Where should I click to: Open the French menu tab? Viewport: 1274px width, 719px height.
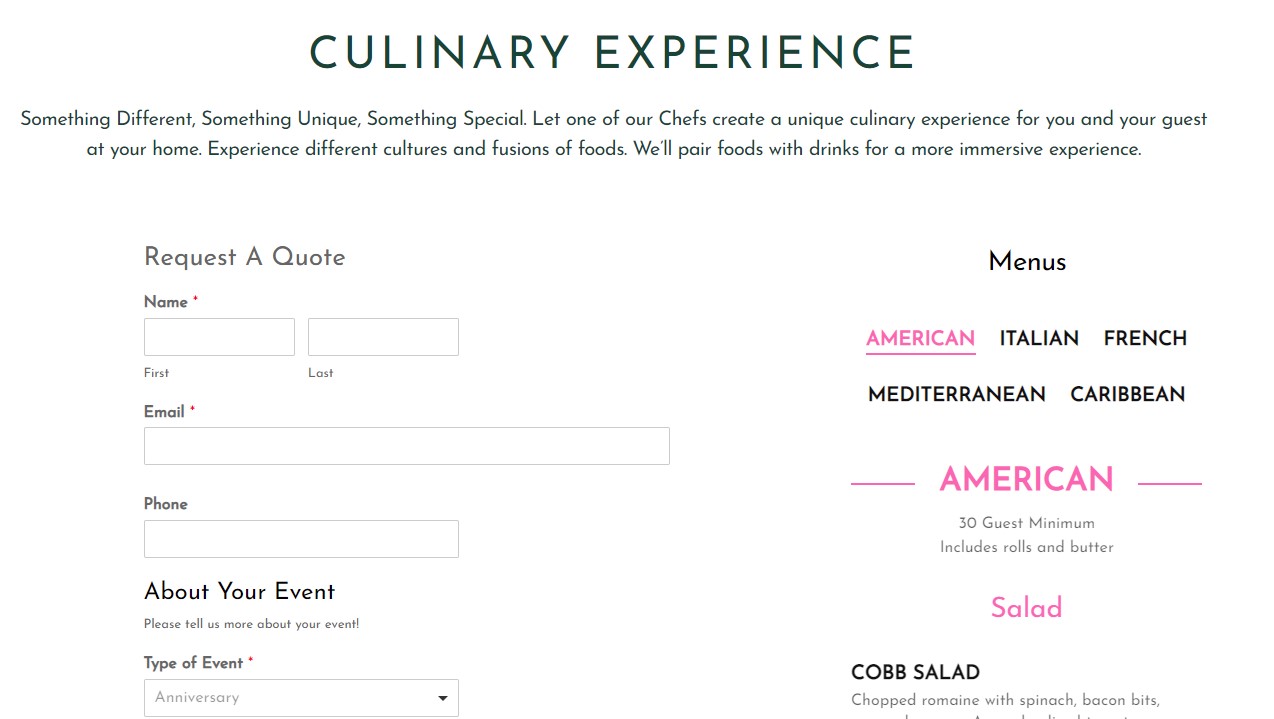[1145, 338]
